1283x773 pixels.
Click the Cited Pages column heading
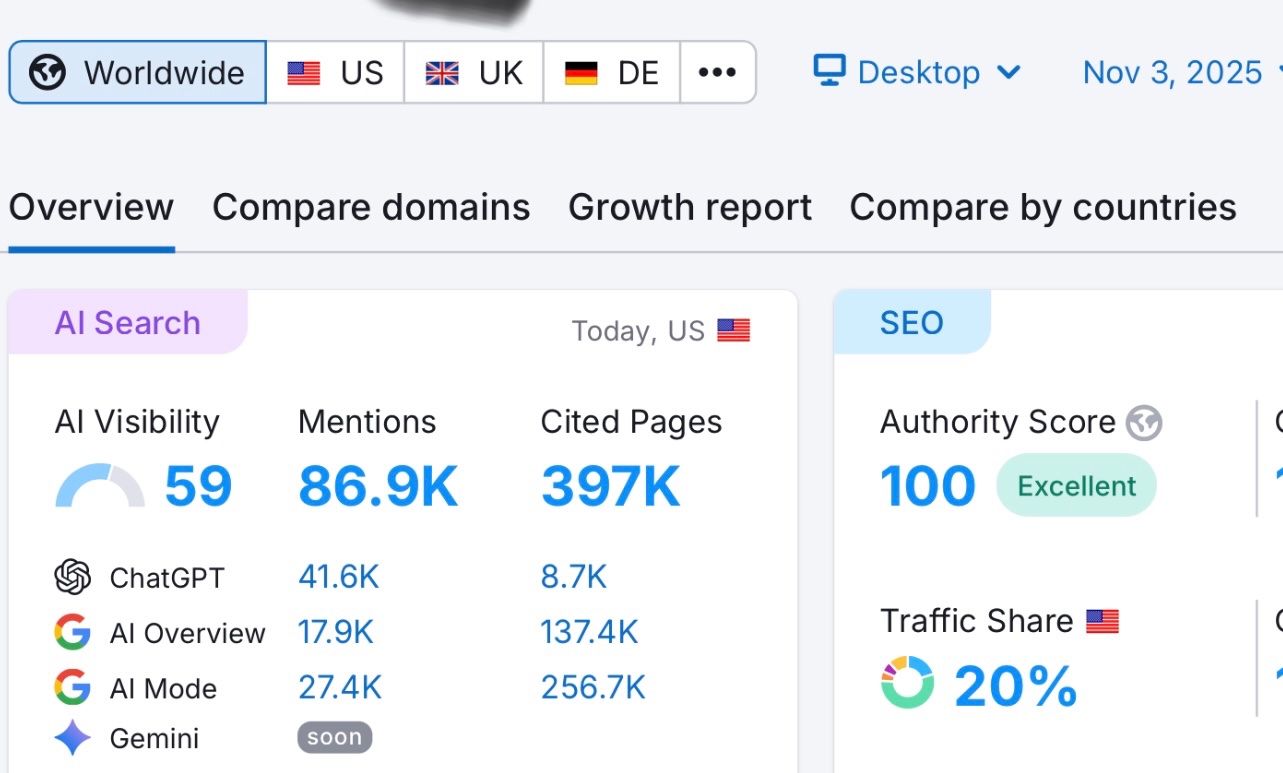tap(632, 422)
